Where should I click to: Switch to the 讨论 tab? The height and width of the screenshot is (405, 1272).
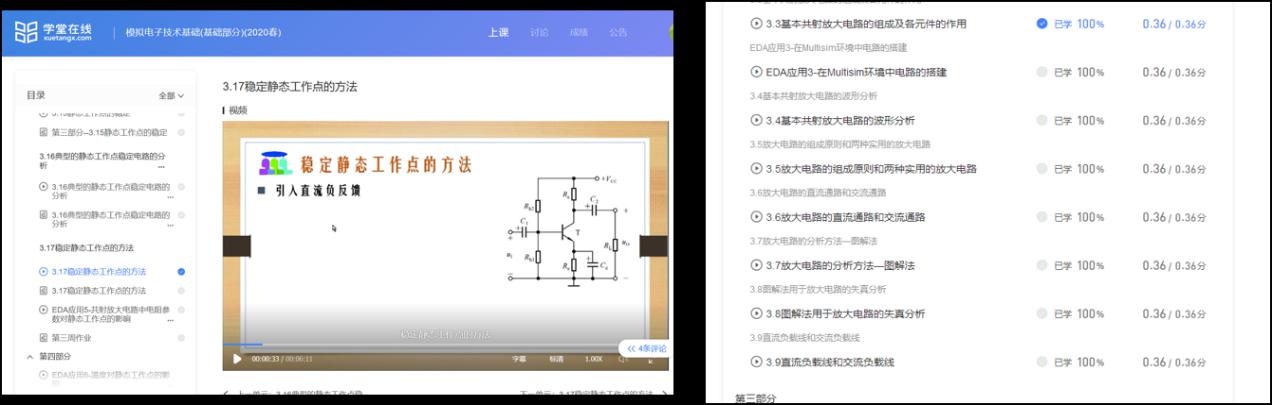click(539, 33)
